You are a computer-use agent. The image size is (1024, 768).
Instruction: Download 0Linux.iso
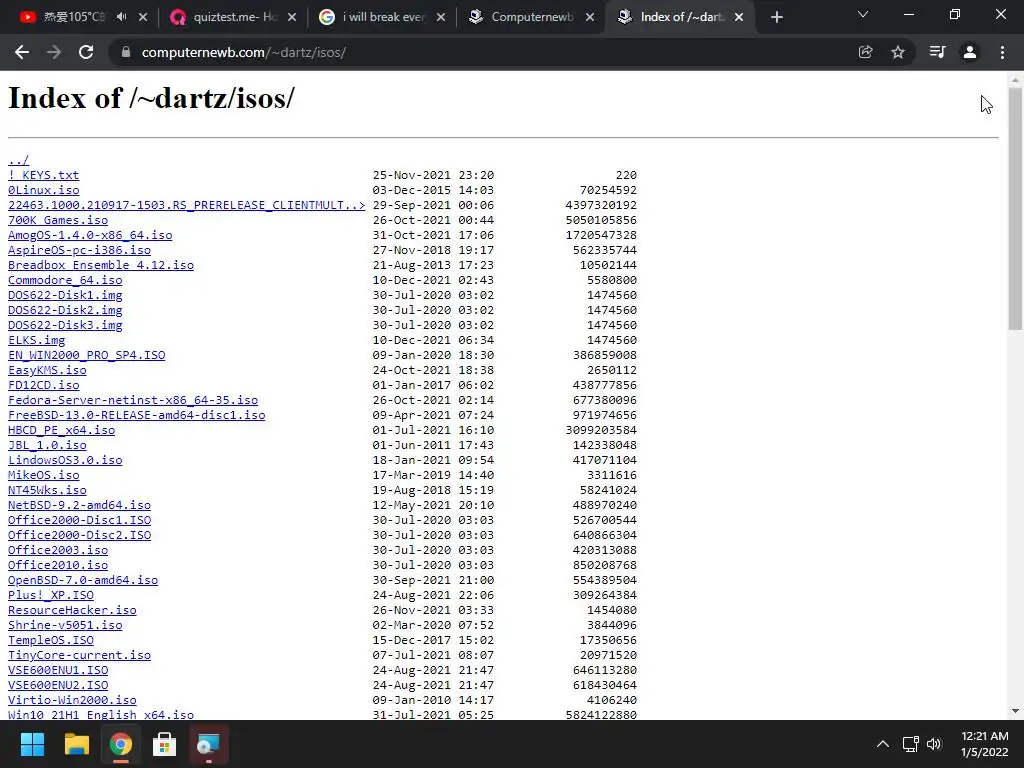click(44, 190)
